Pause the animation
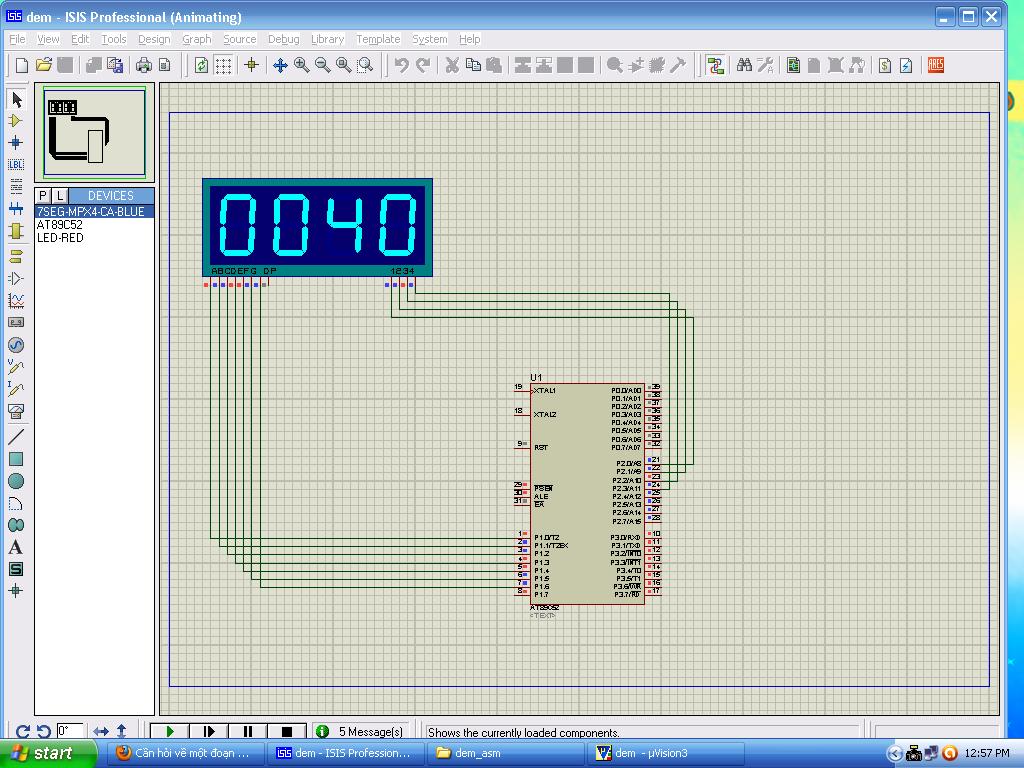This screenshot has width=1024, height=768. point(248,732)
